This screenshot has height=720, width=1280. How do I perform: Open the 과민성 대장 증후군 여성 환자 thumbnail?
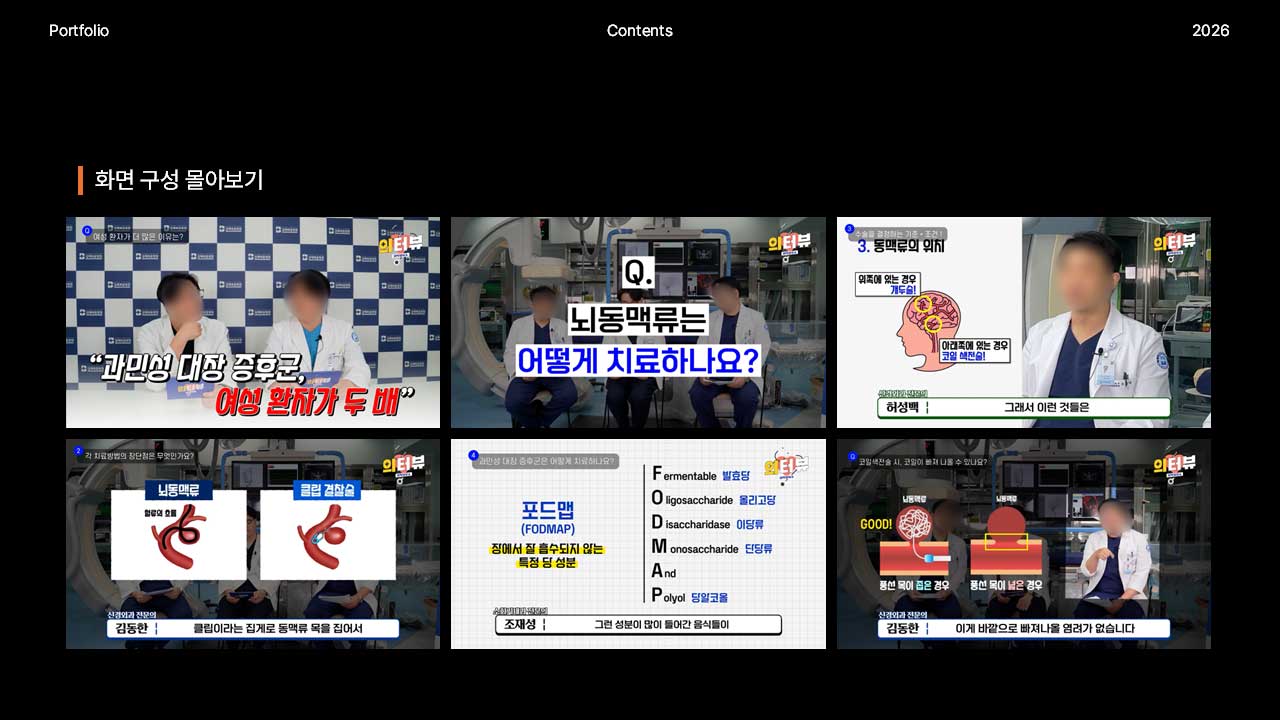click(253, 322)
